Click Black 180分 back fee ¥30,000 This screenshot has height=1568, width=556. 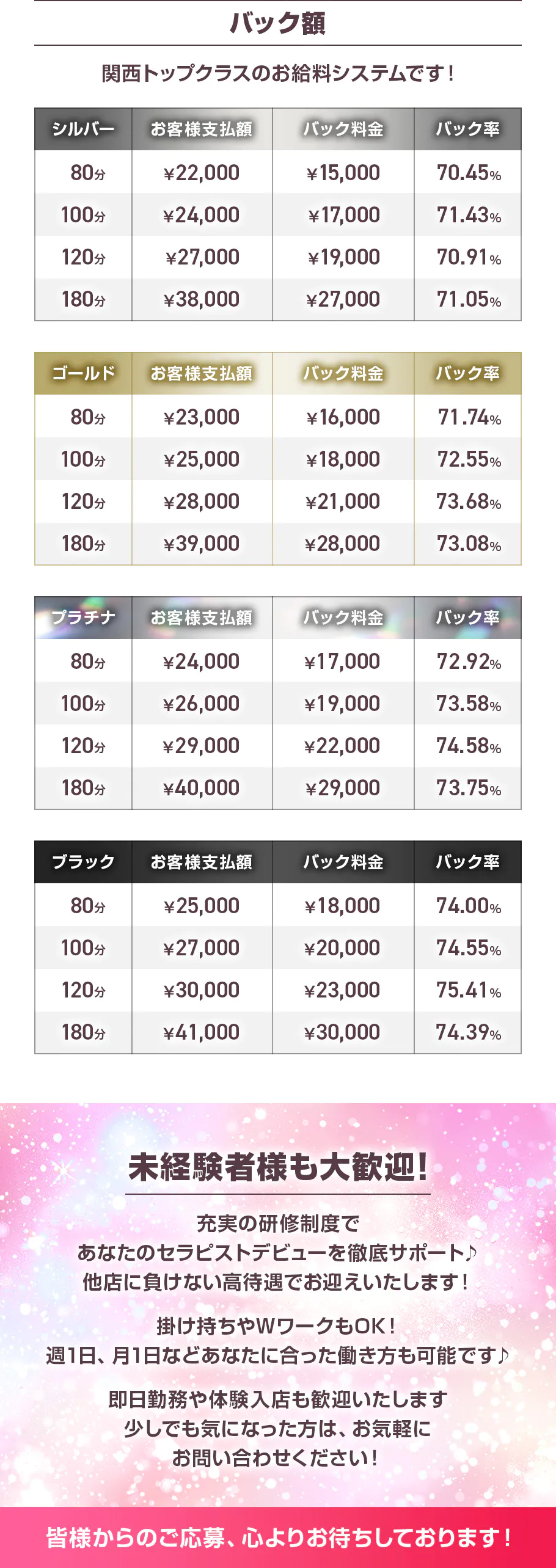click(343, 1032)
